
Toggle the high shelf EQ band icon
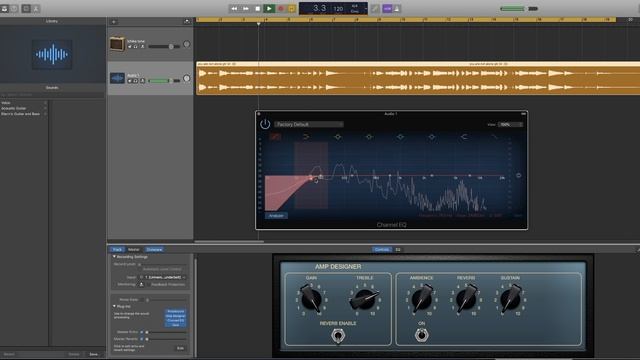464,137
